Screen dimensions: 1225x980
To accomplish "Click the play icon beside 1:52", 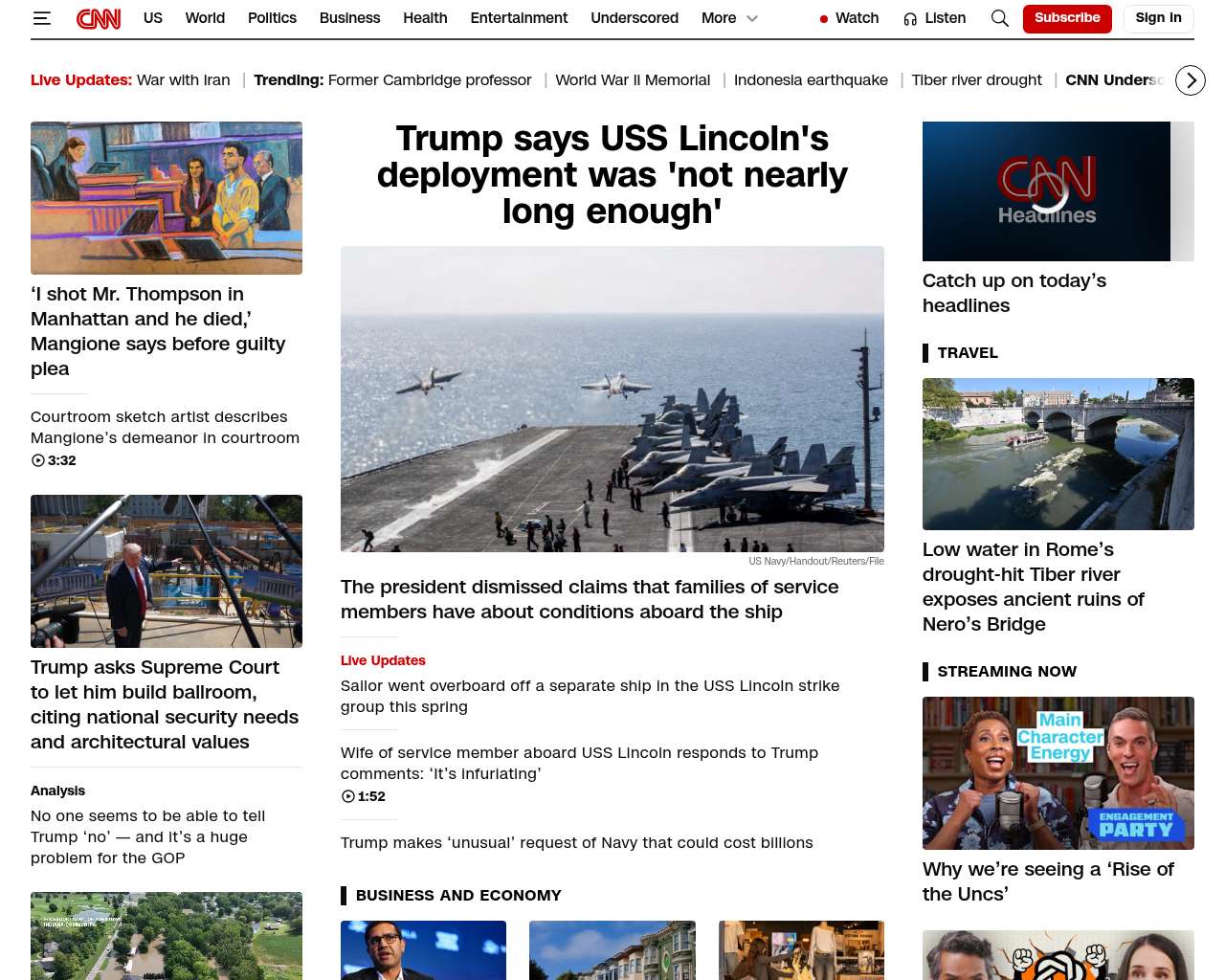I will click(x=348, y=796).
